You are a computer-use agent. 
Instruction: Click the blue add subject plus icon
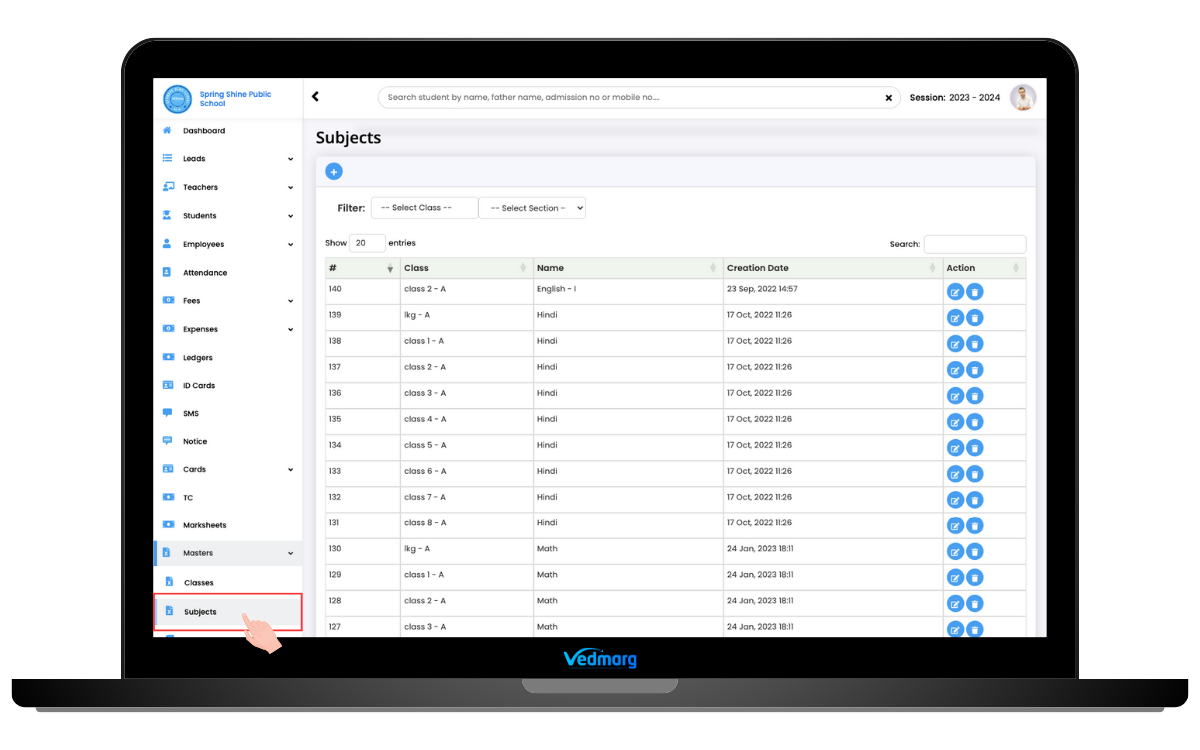[334, 172]
